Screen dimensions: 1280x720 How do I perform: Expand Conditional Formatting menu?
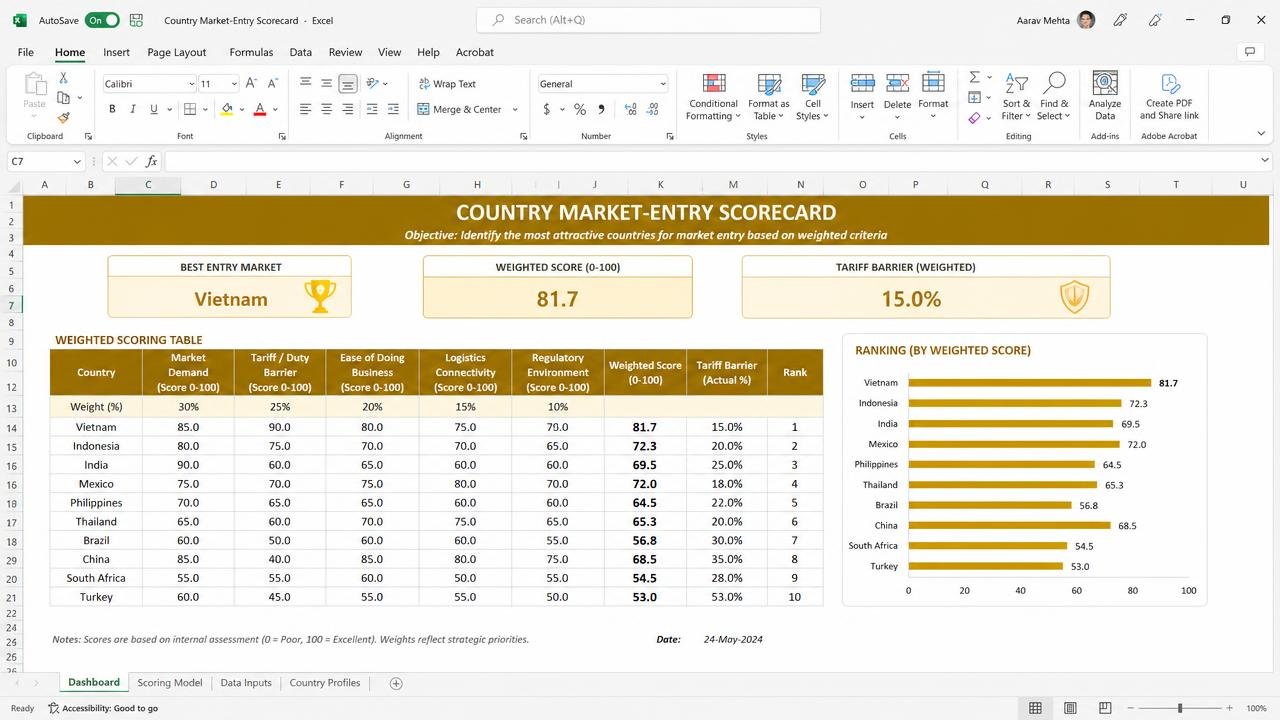tap(713, 96)
